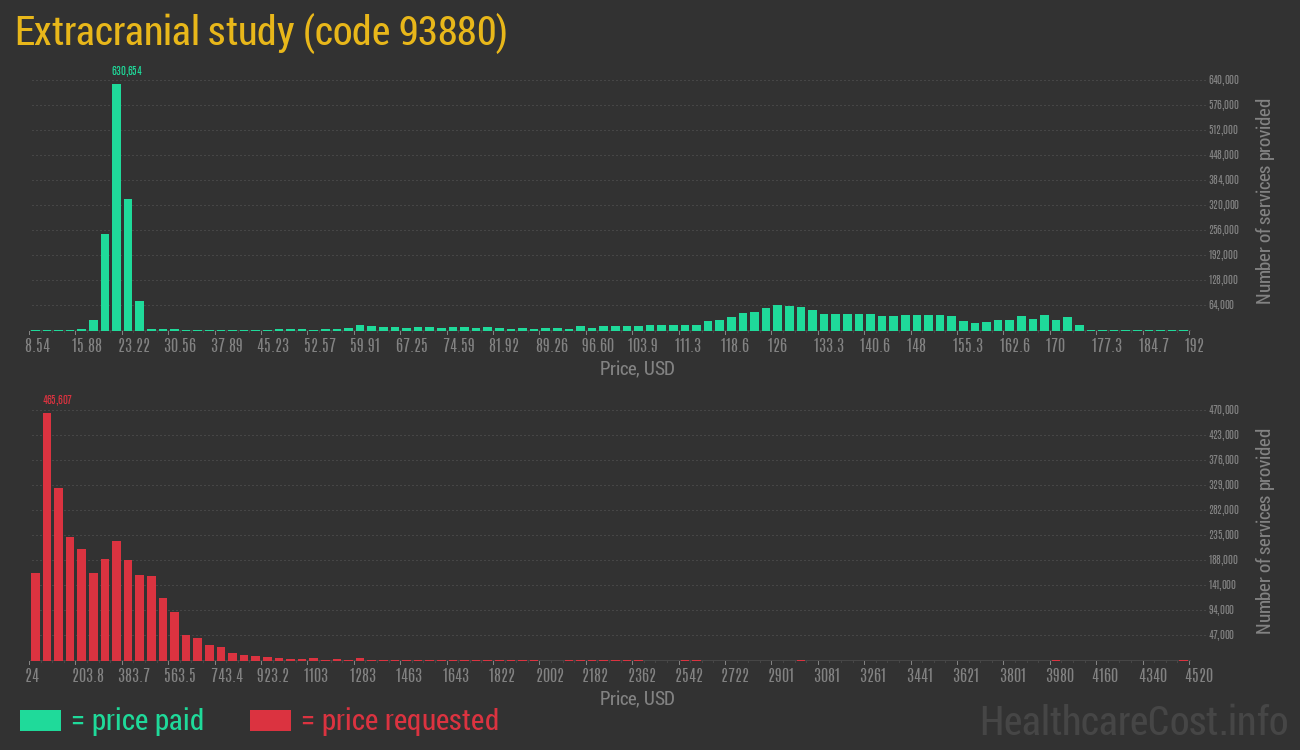
Task: Select the tallest green bar in top chart
Action: click(116, 207)
